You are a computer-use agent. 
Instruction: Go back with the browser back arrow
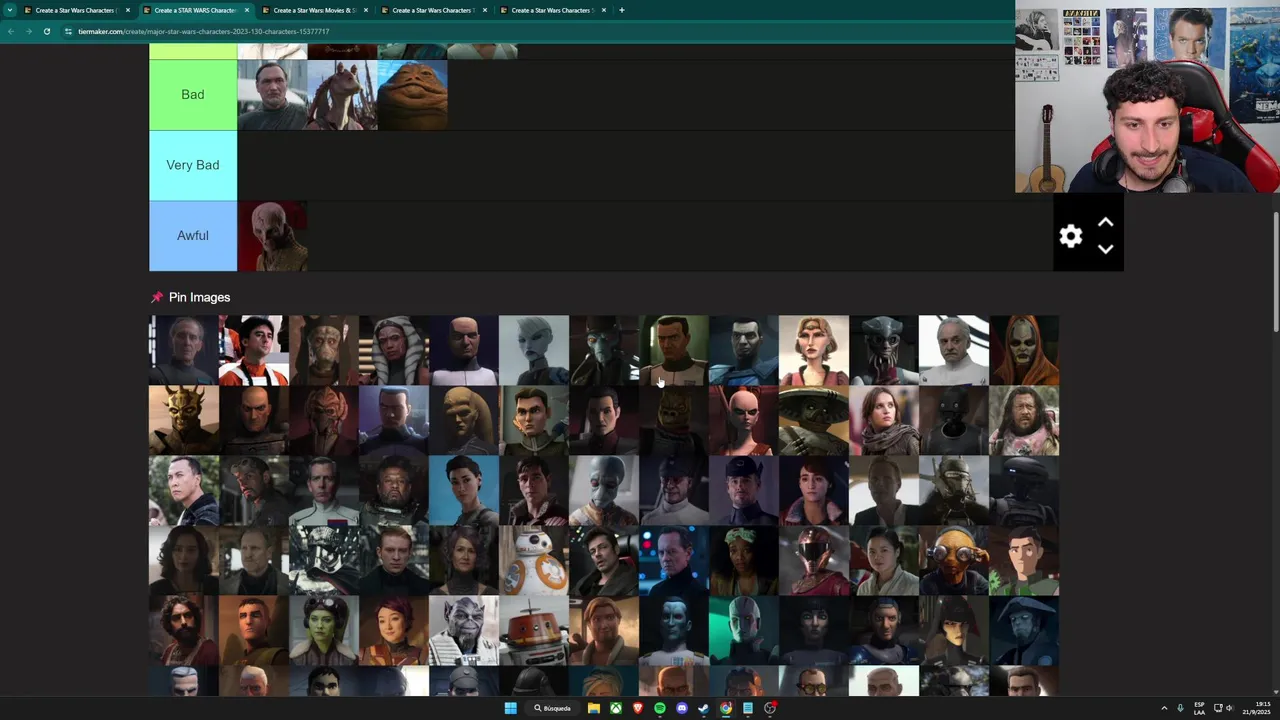(11, 31)
